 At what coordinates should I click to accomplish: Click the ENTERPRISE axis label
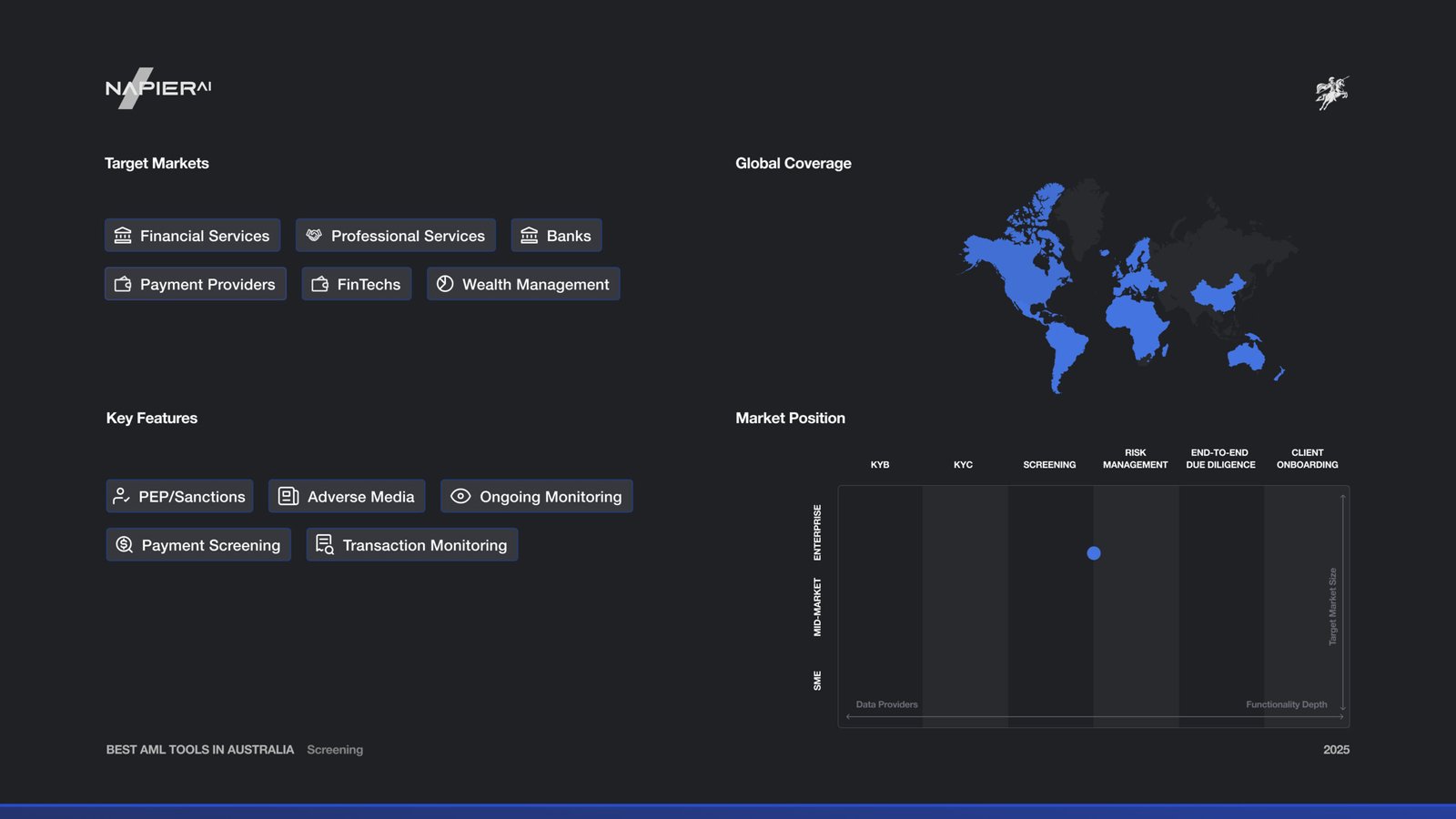(817, 532)
